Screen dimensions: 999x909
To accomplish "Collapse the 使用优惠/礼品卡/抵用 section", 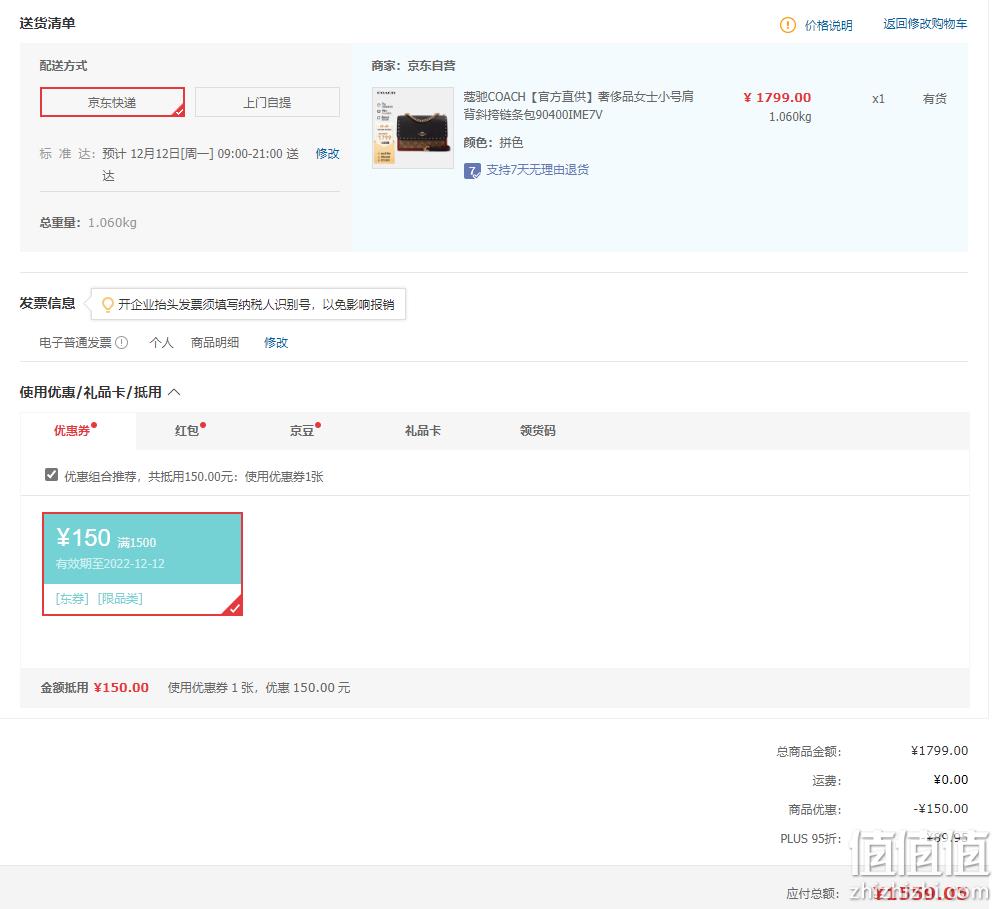I will (175, 392).
